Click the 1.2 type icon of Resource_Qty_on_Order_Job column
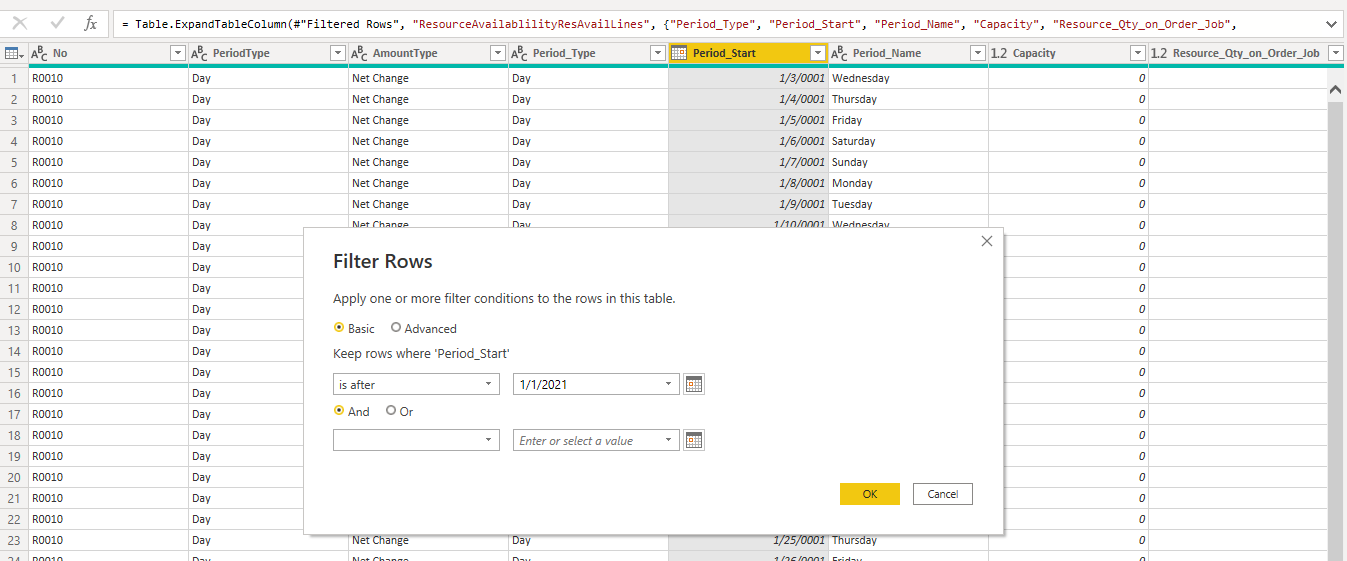The image size is (1347, 561). [x=1159, y=53]
